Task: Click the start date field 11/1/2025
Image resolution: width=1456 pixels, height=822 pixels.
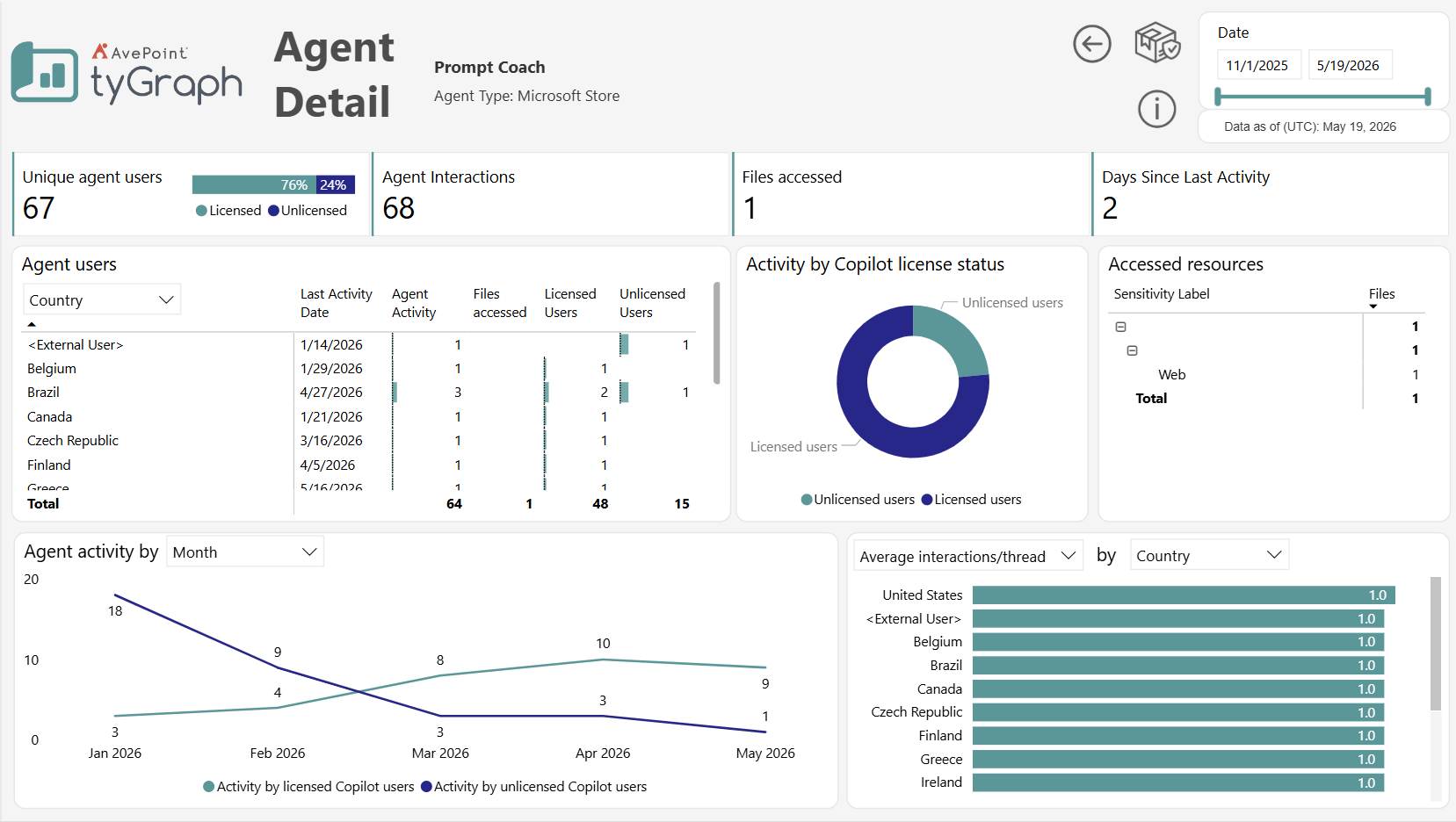Action: [x=1258, y=65]
